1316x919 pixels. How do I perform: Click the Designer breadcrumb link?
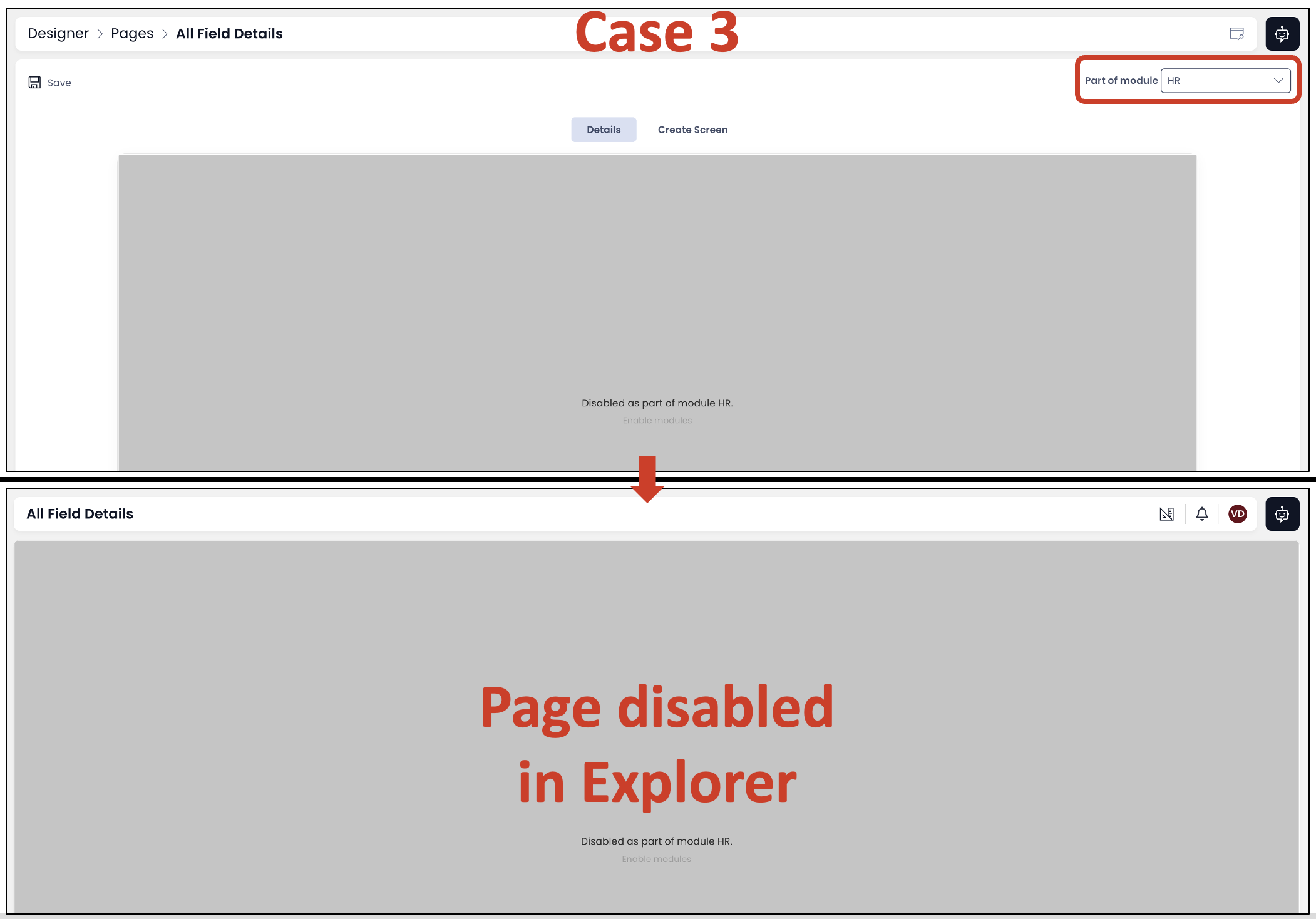click(57, 33)
